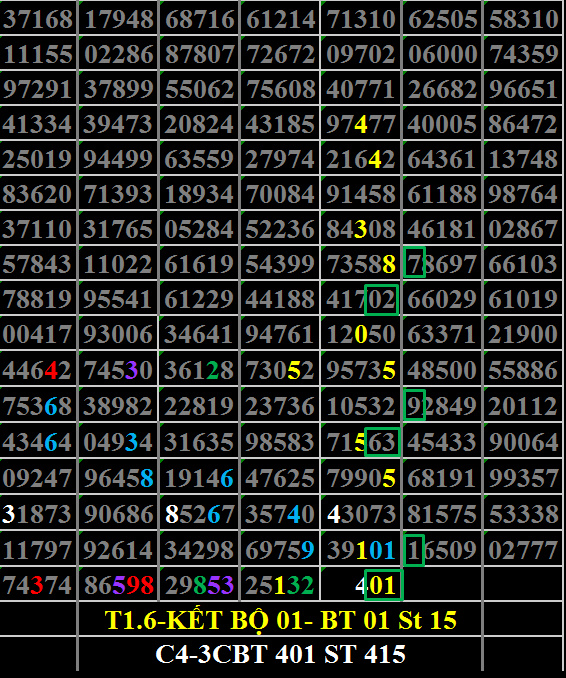This screenshot has height=678, width=566.
Task: Click cell 83620
Action: (x=38, y=193)
